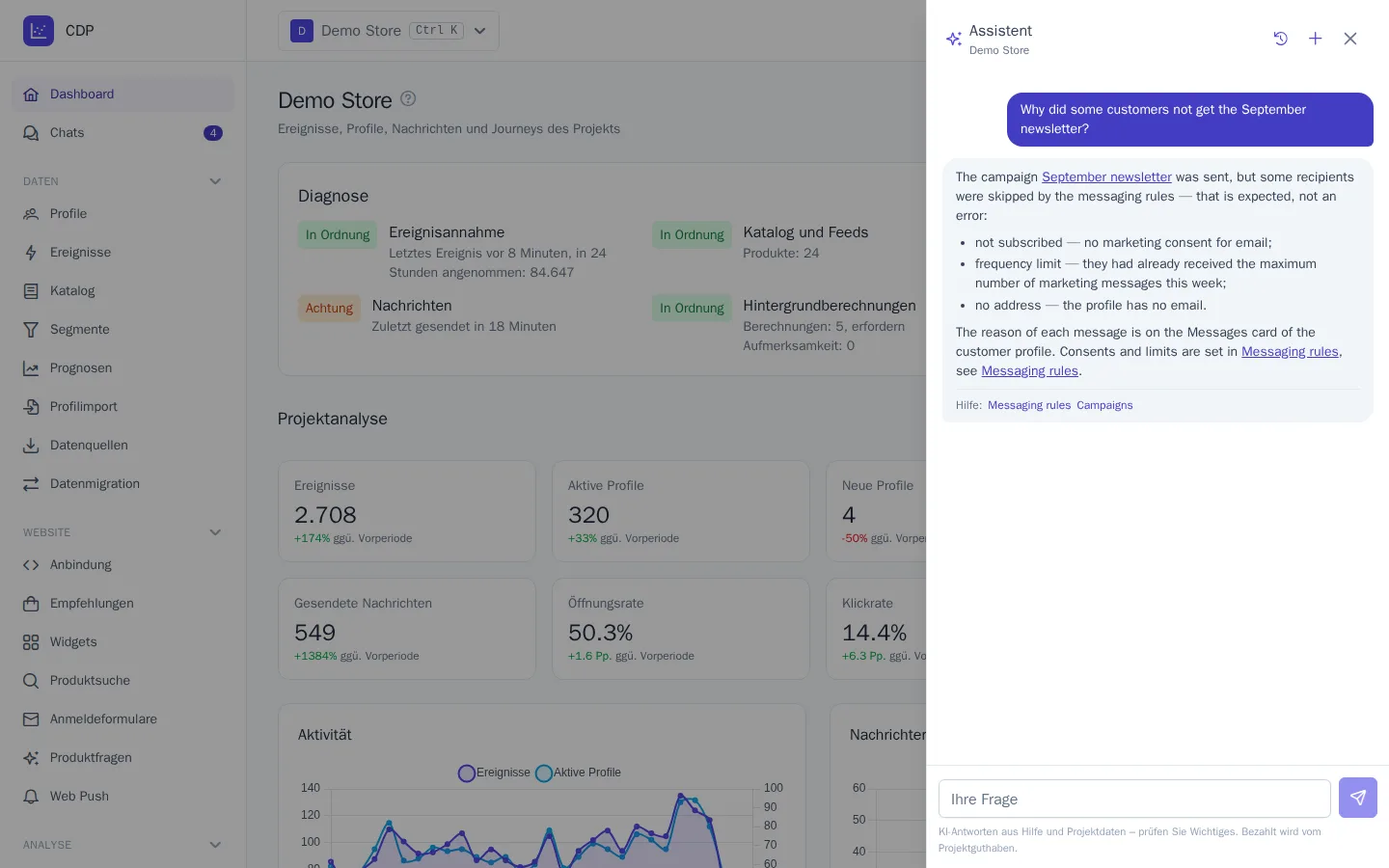1389x868 pixels.
Task: Collapse the DATEN sidebar section
Action: click(x=215, y=181)
